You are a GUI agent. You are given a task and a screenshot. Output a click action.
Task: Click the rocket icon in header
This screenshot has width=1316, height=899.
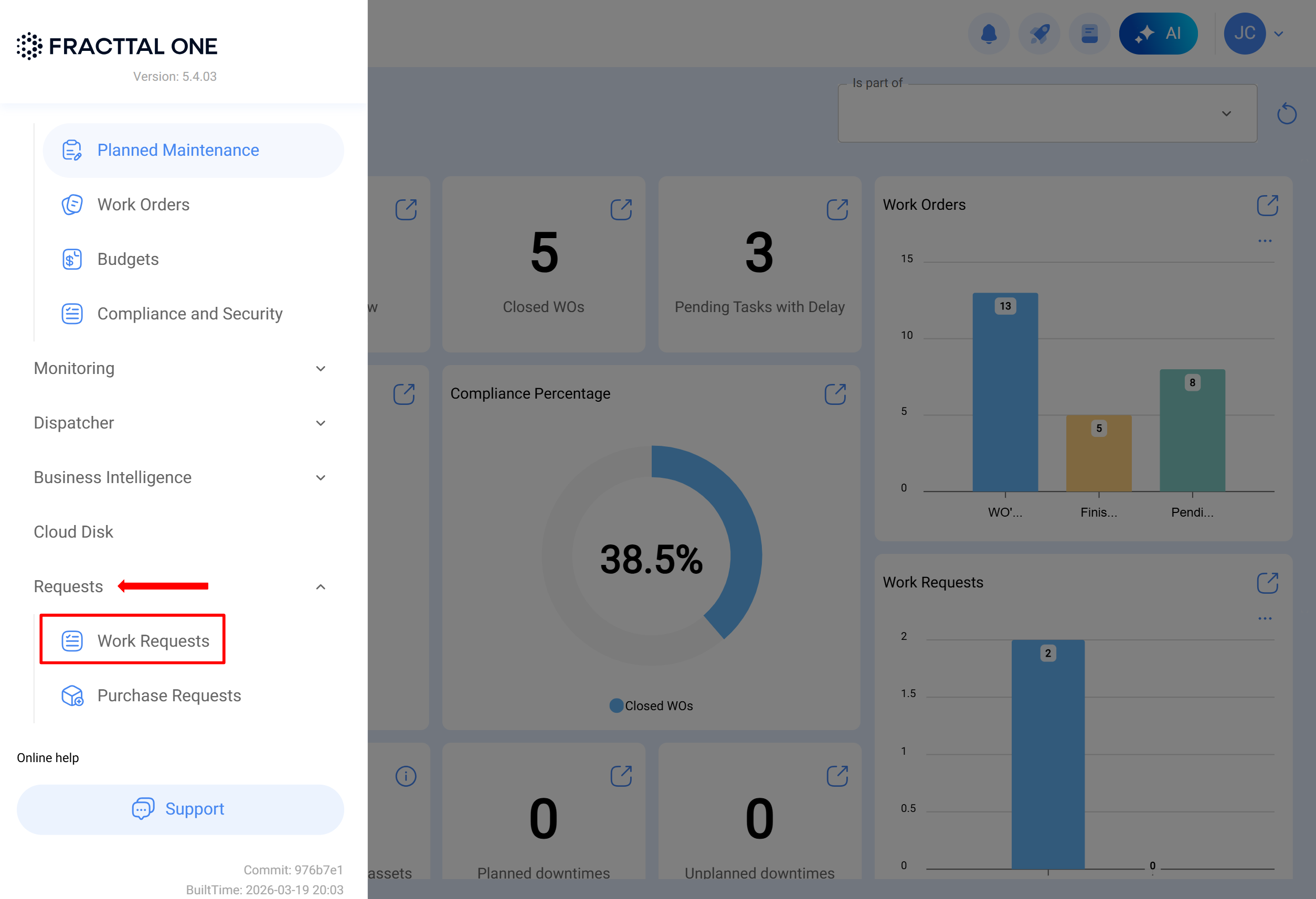pos(1039,34)
